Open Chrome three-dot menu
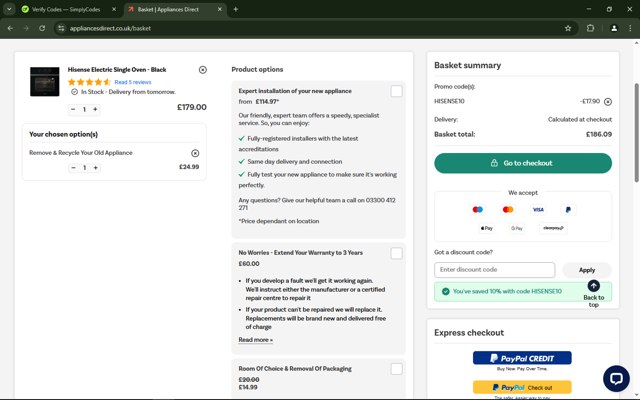640x400 pixels. (x=630, y=28)
